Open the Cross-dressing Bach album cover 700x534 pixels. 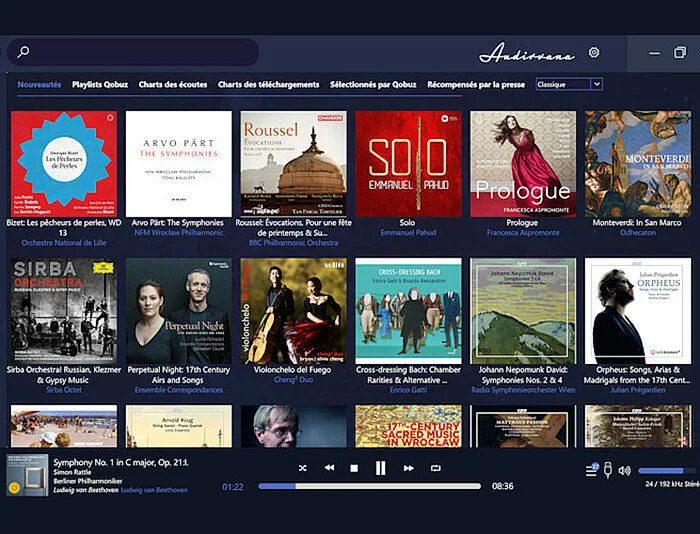(408, 311)
